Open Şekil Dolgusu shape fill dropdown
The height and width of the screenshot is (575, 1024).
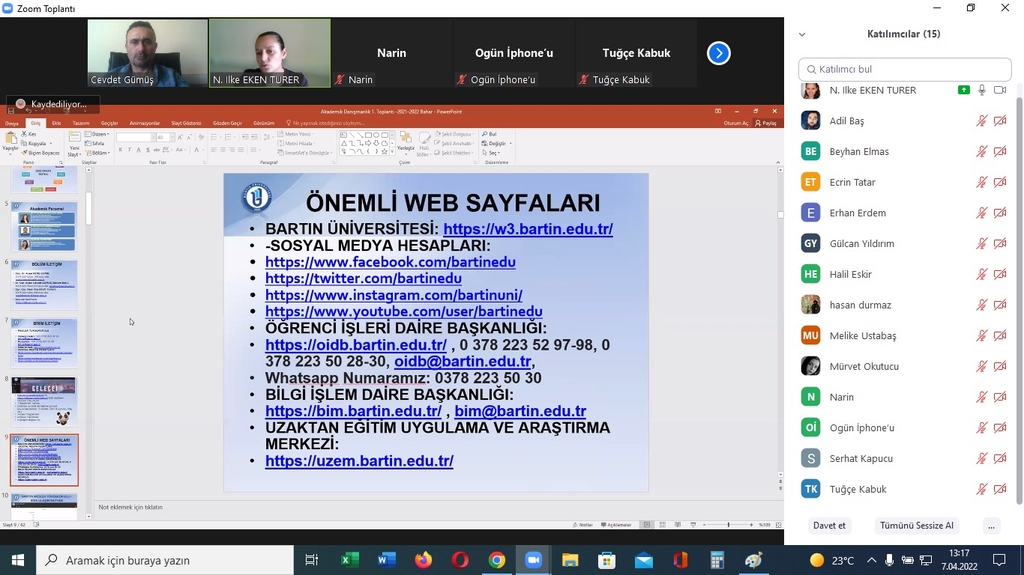[454, 134]
